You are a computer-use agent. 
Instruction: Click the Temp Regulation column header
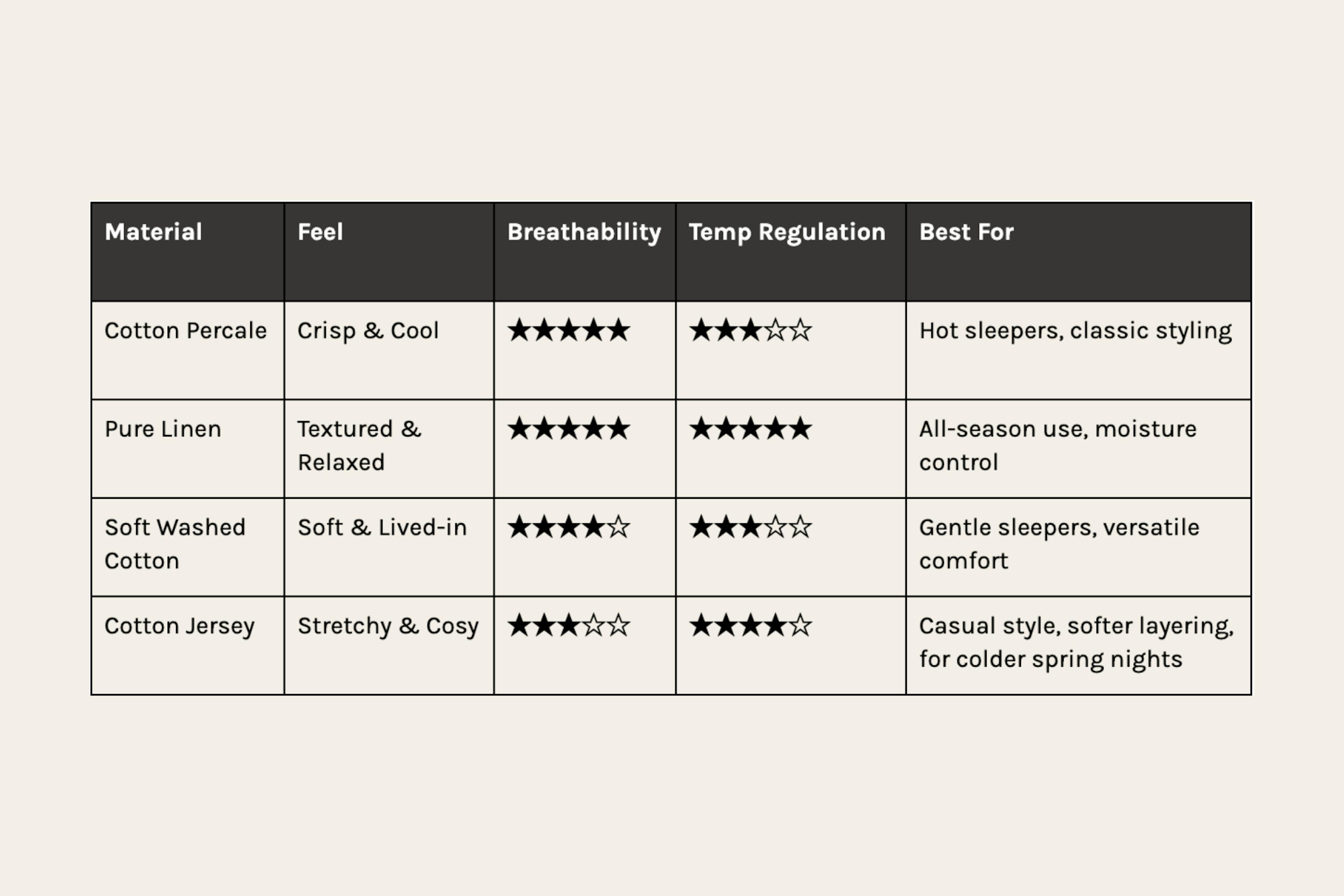point(787,232)
